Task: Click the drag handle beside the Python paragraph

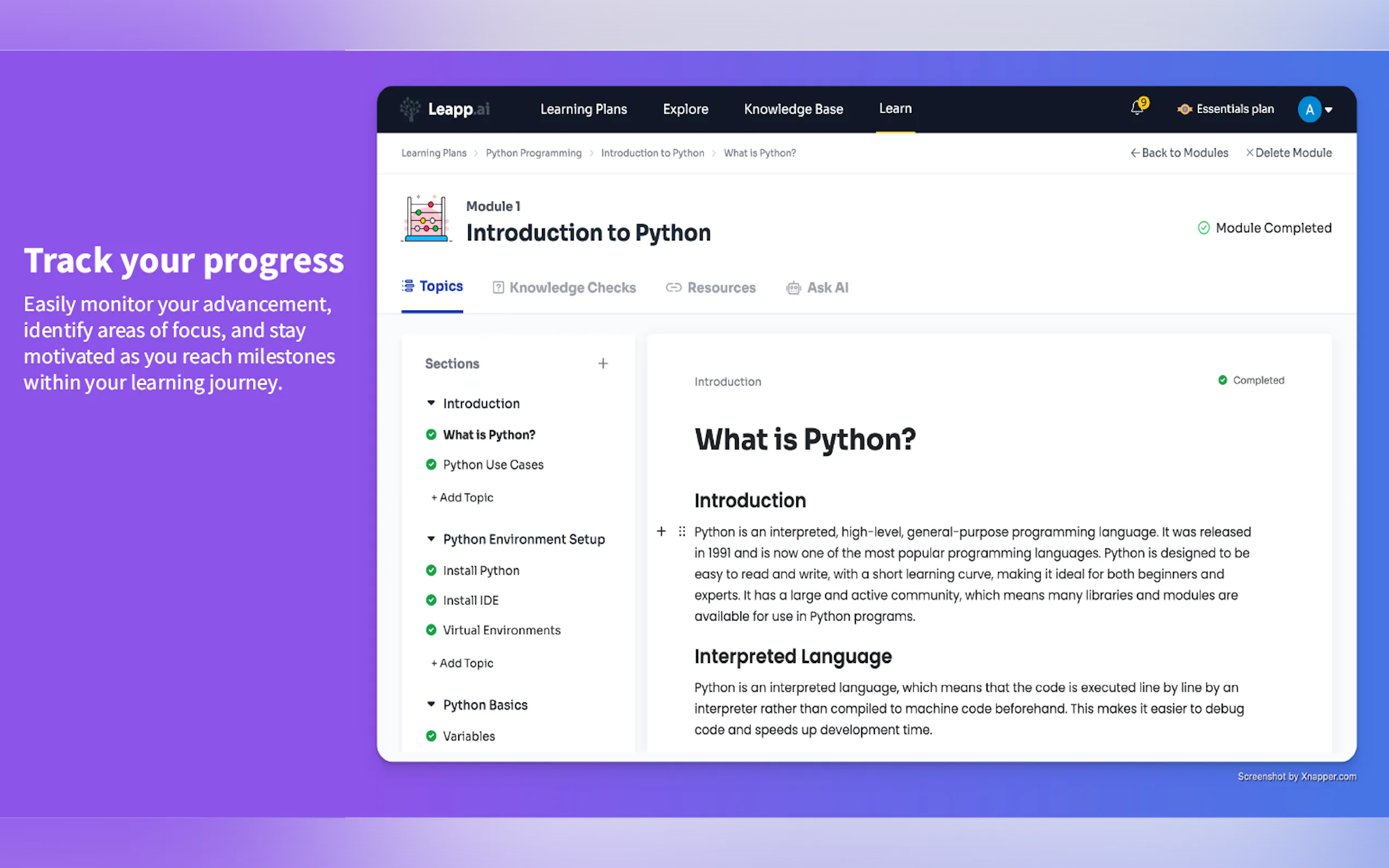Action: pyautogui.click(x=681, y=532)
